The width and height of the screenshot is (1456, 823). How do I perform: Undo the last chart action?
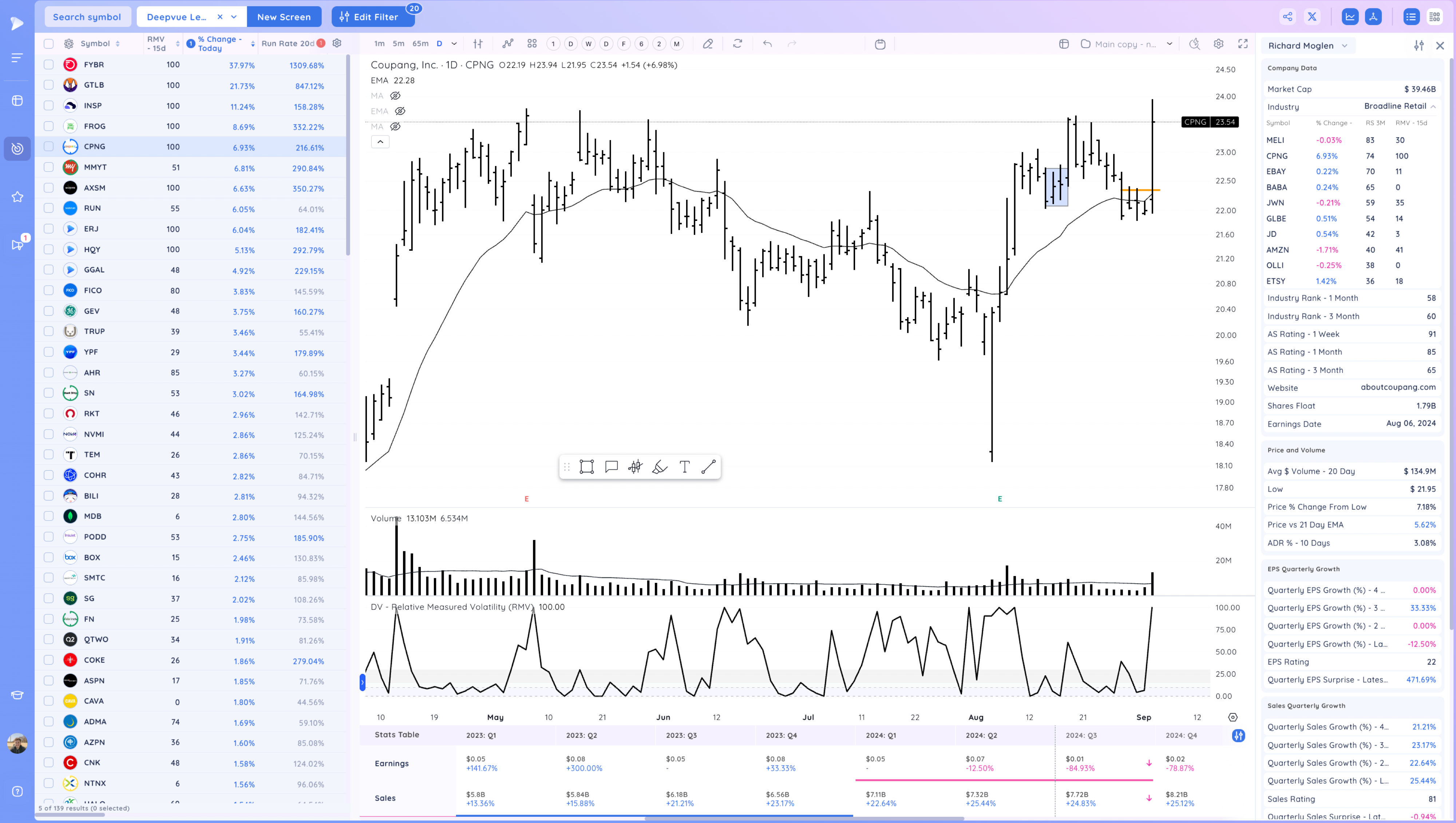(x=767, y=44)
